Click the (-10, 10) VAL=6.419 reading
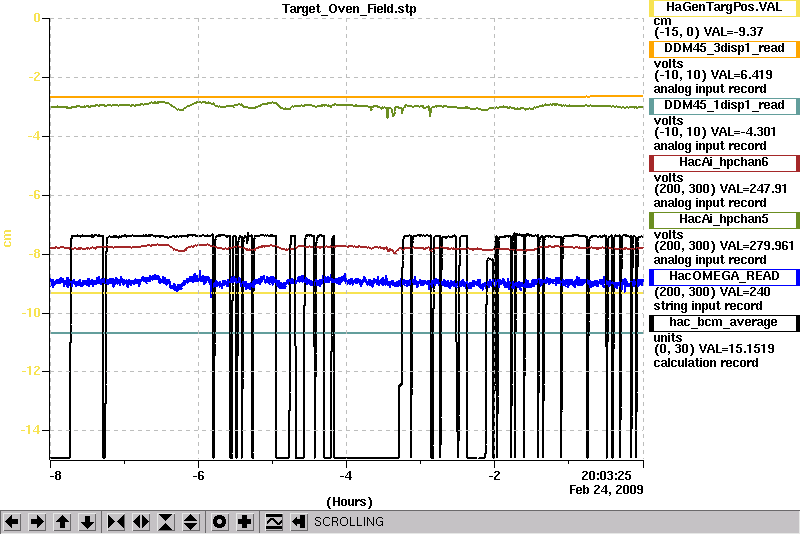This screenshot has height=534, width=800. click(713, 75)
